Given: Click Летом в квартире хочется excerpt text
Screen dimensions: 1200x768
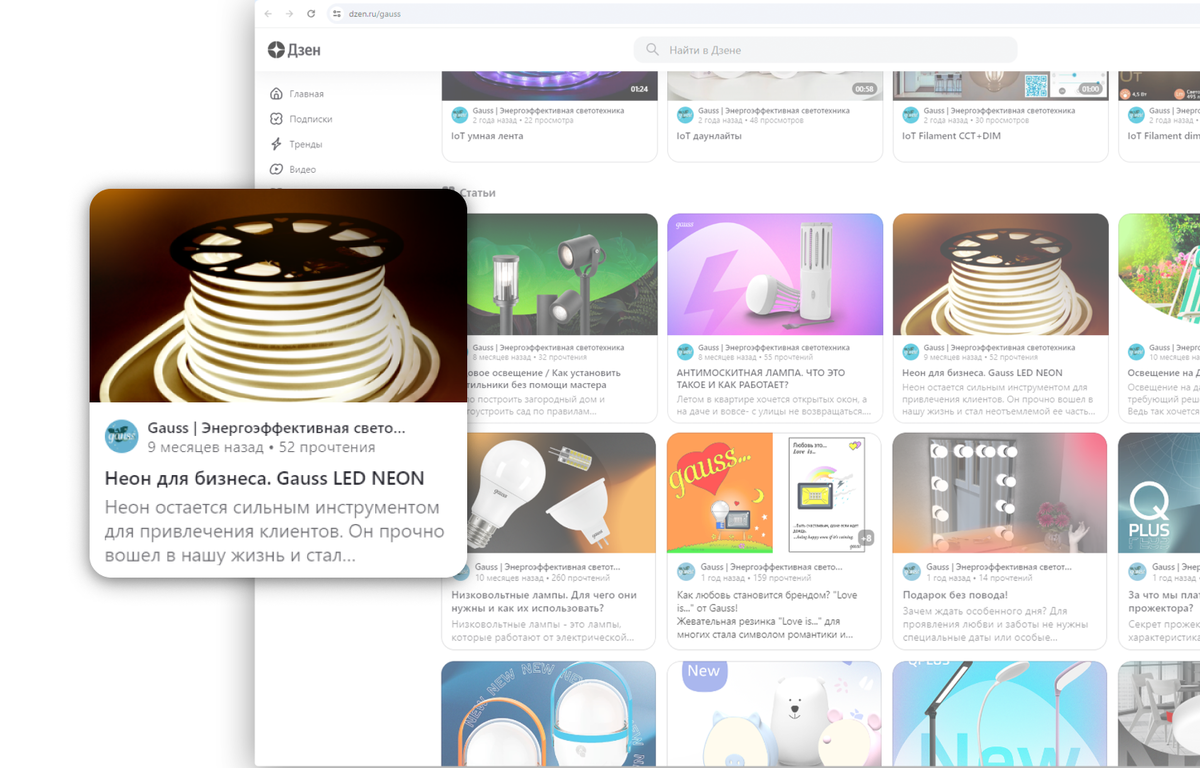Looking at the screenshot, I should 773,405.
